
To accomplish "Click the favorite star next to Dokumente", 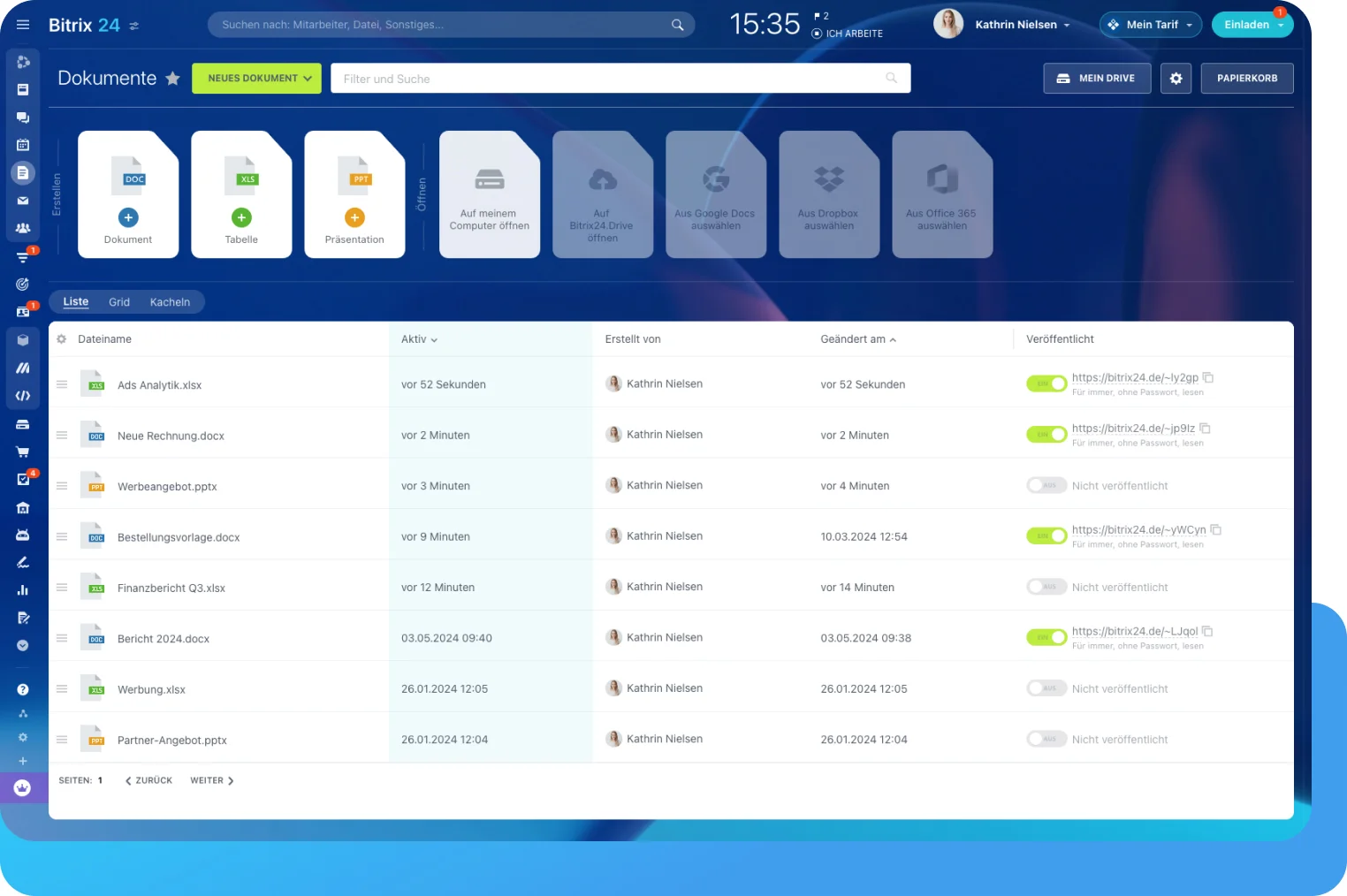I will coord(173,79).
